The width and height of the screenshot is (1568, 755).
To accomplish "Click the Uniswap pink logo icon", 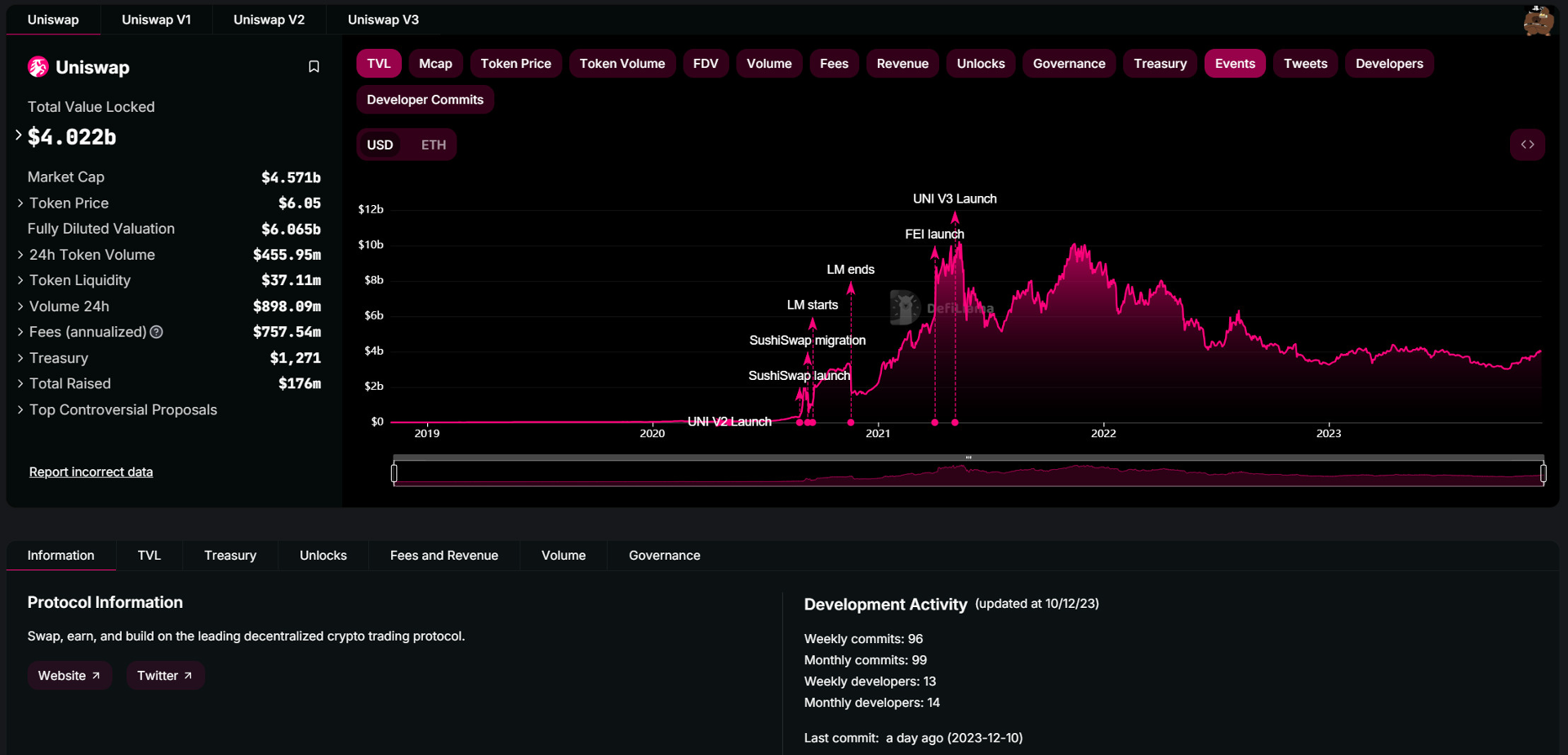I will click(38, 67).
